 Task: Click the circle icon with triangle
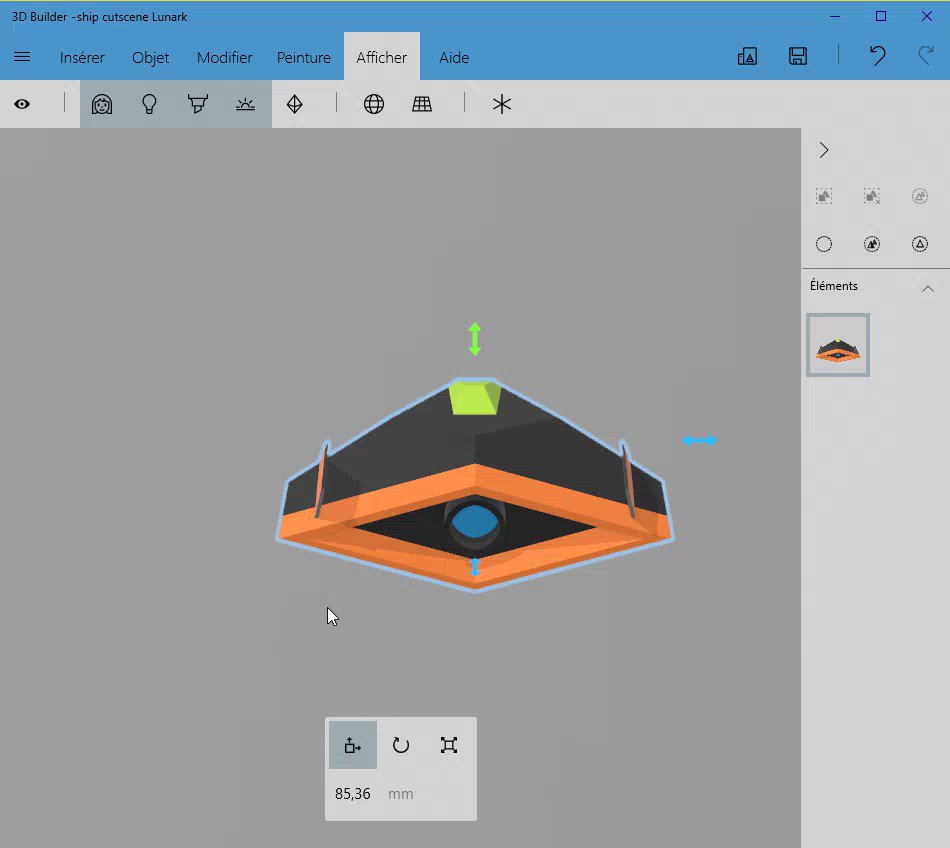920,244
